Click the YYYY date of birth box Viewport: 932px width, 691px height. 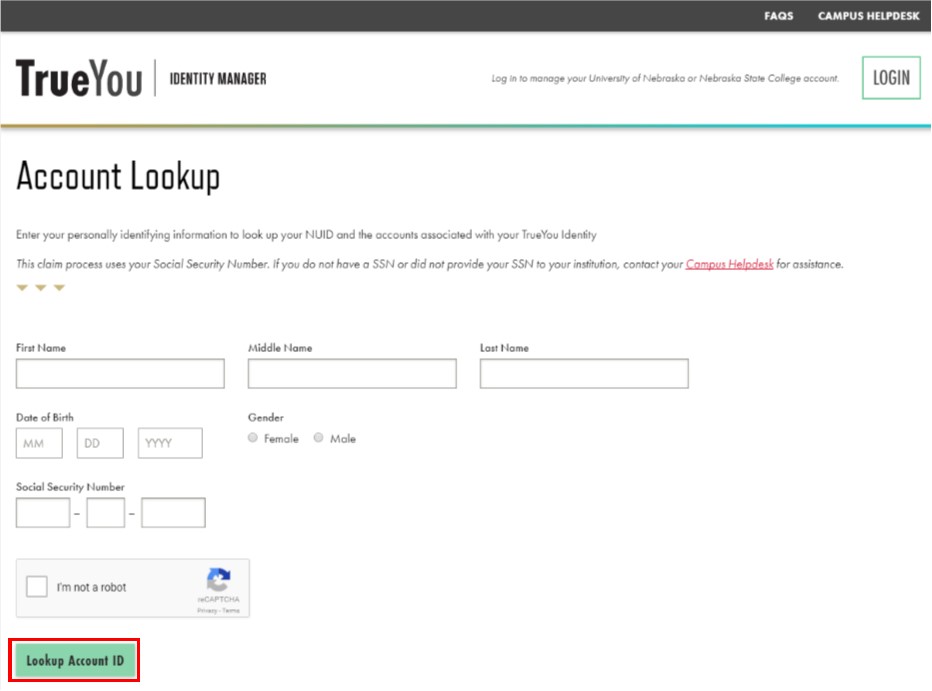(171, 442)
